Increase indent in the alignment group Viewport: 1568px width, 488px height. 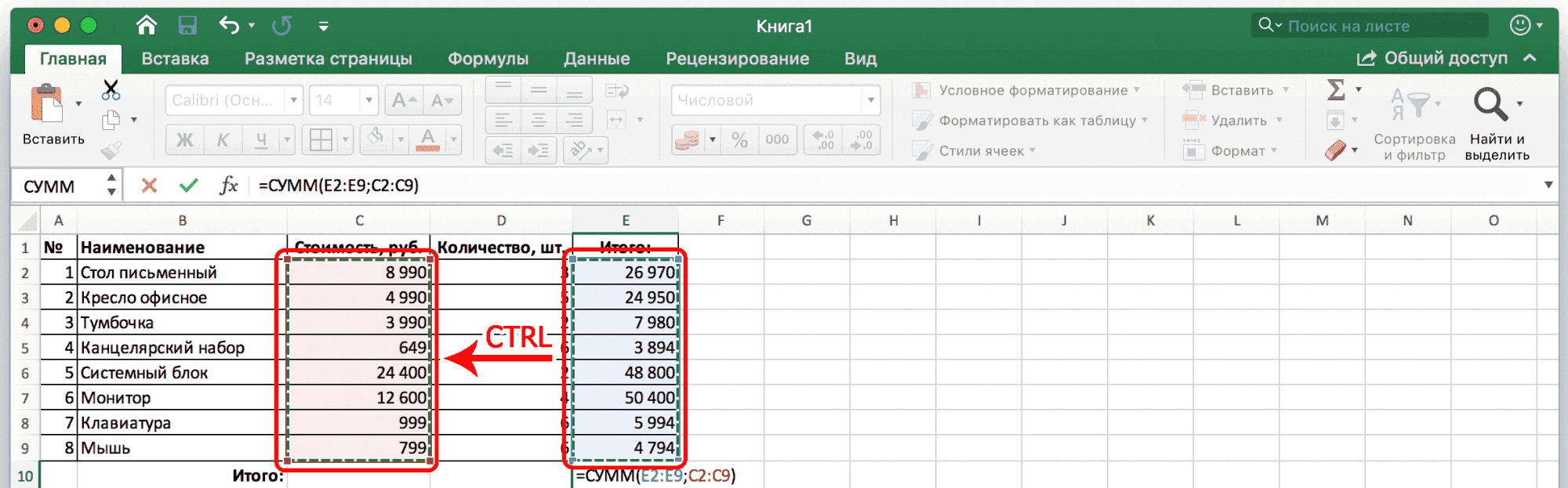pos(539,150)
